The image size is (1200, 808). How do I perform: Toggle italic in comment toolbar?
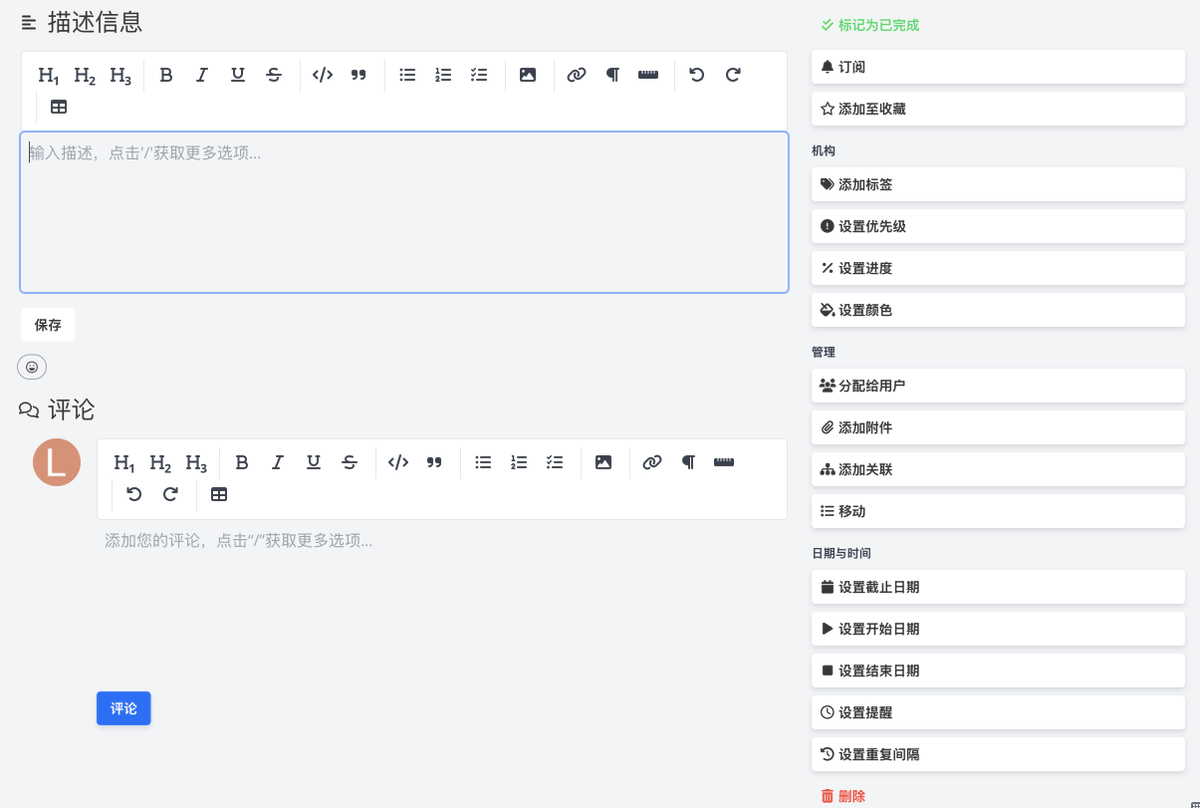click(277, 463)
